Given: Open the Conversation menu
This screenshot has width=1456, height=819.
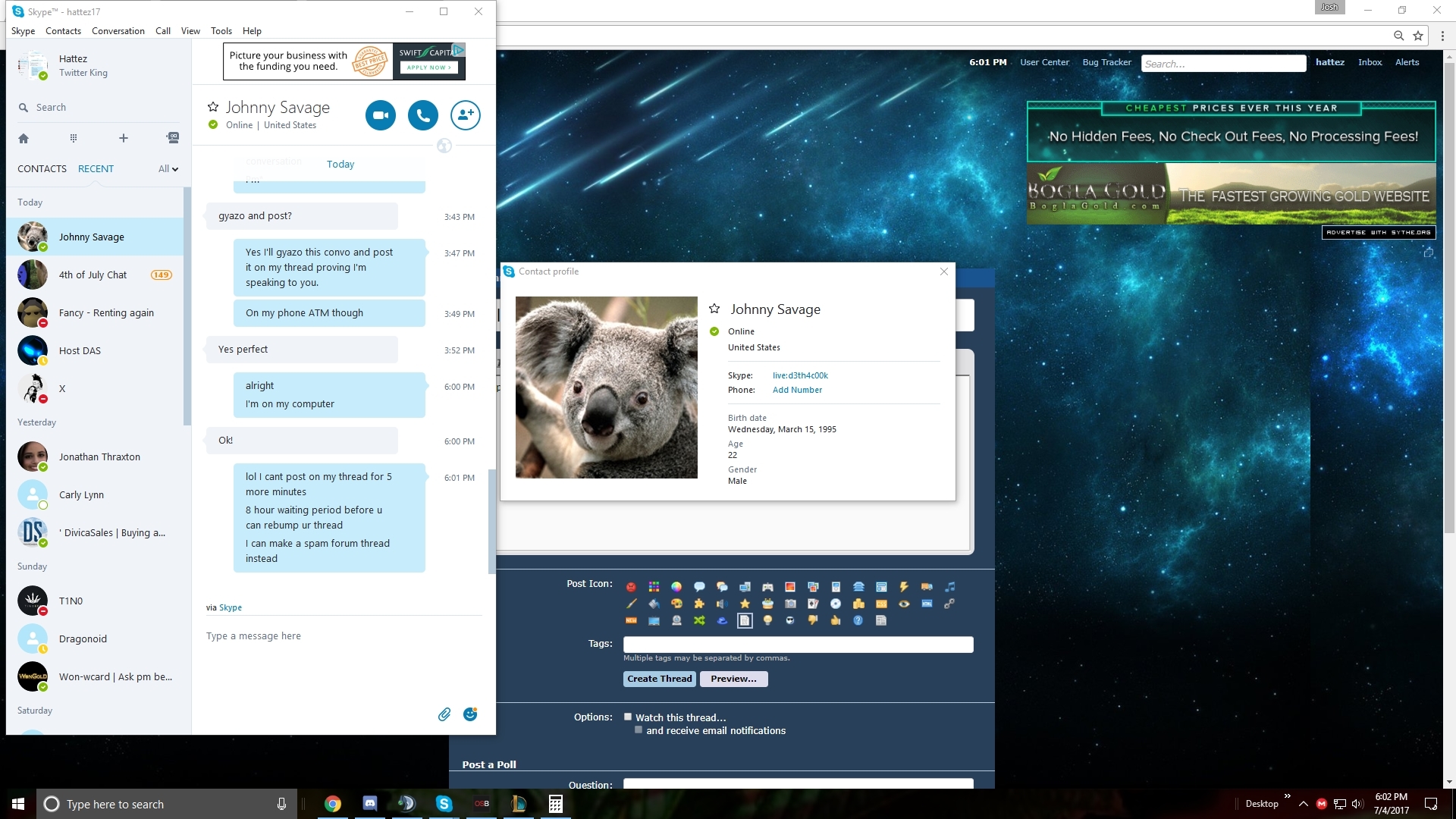Looking at the screenshot, I should point(118,31).
